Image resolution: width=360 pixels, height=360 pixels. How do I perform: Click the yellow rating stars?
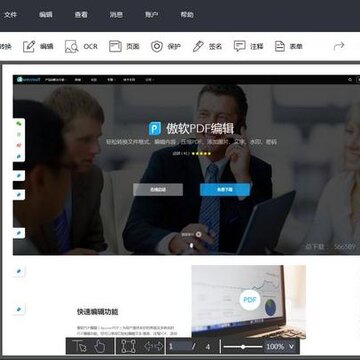(201, 154)
